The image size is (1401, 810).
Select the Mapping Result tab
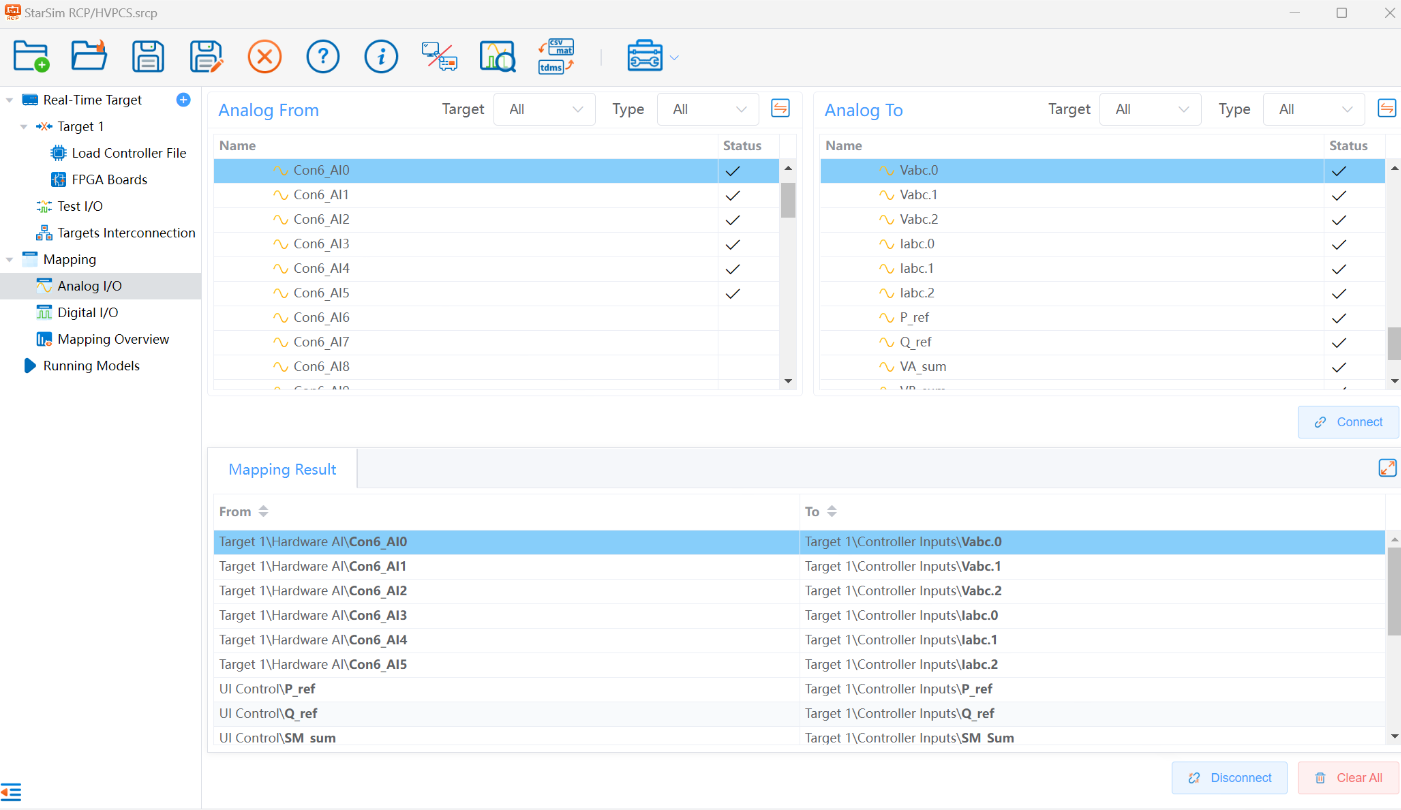(x=282, y=469)
